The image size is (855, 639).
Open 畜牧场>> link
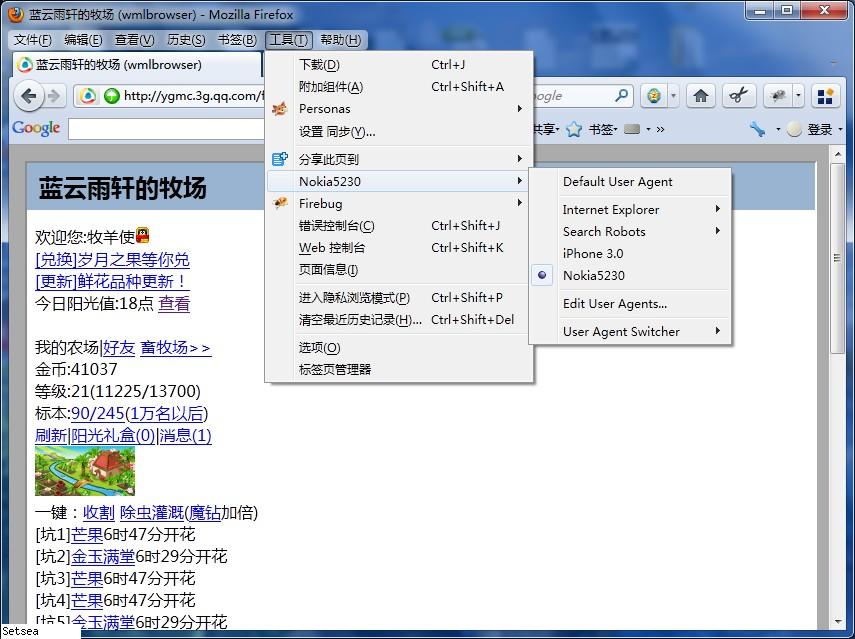pyautogui.click(x=176, y=347)
